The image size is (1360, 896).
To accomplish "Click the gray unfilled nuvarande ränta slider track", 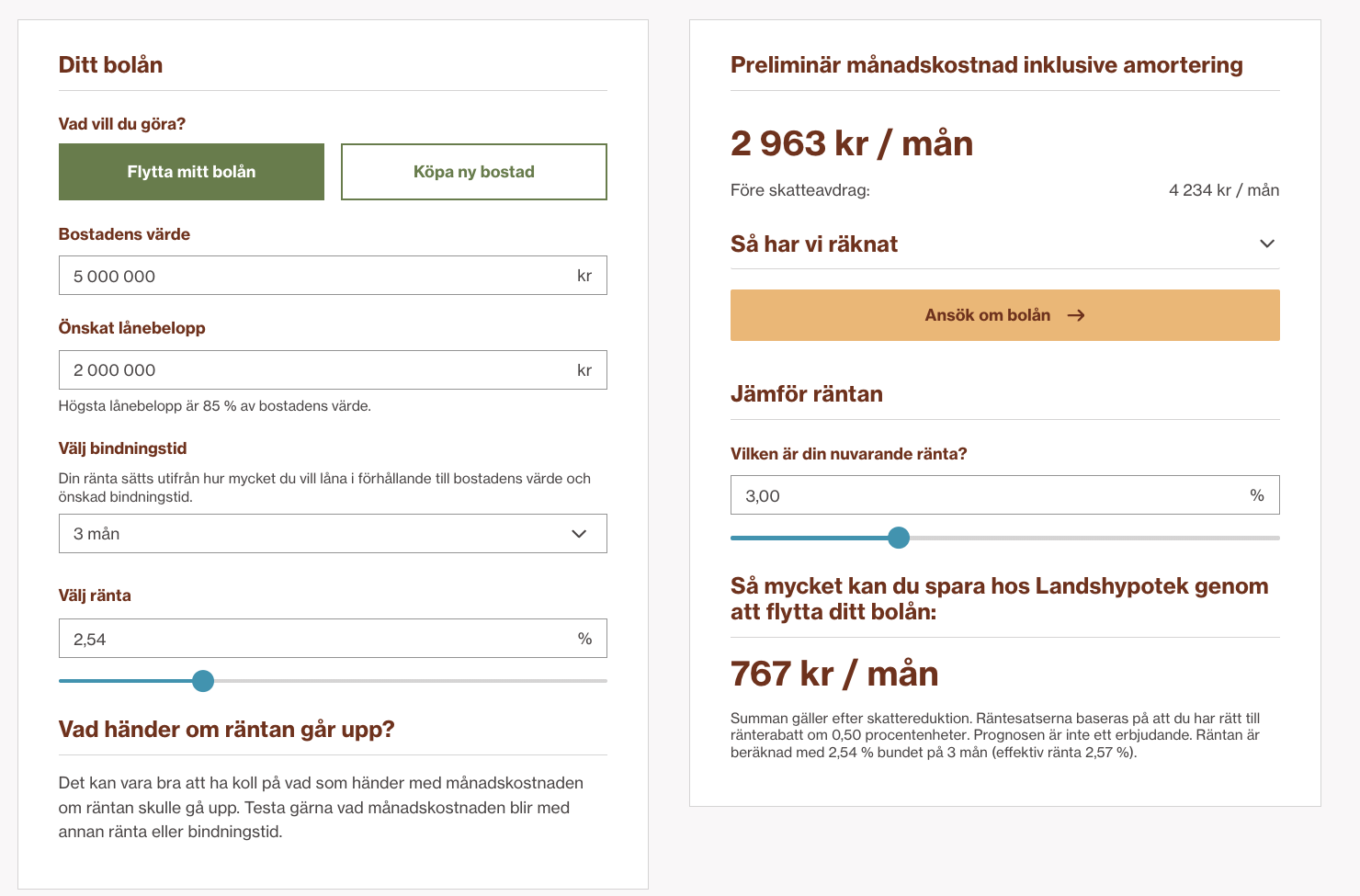I will click(x=1094, y=538).
